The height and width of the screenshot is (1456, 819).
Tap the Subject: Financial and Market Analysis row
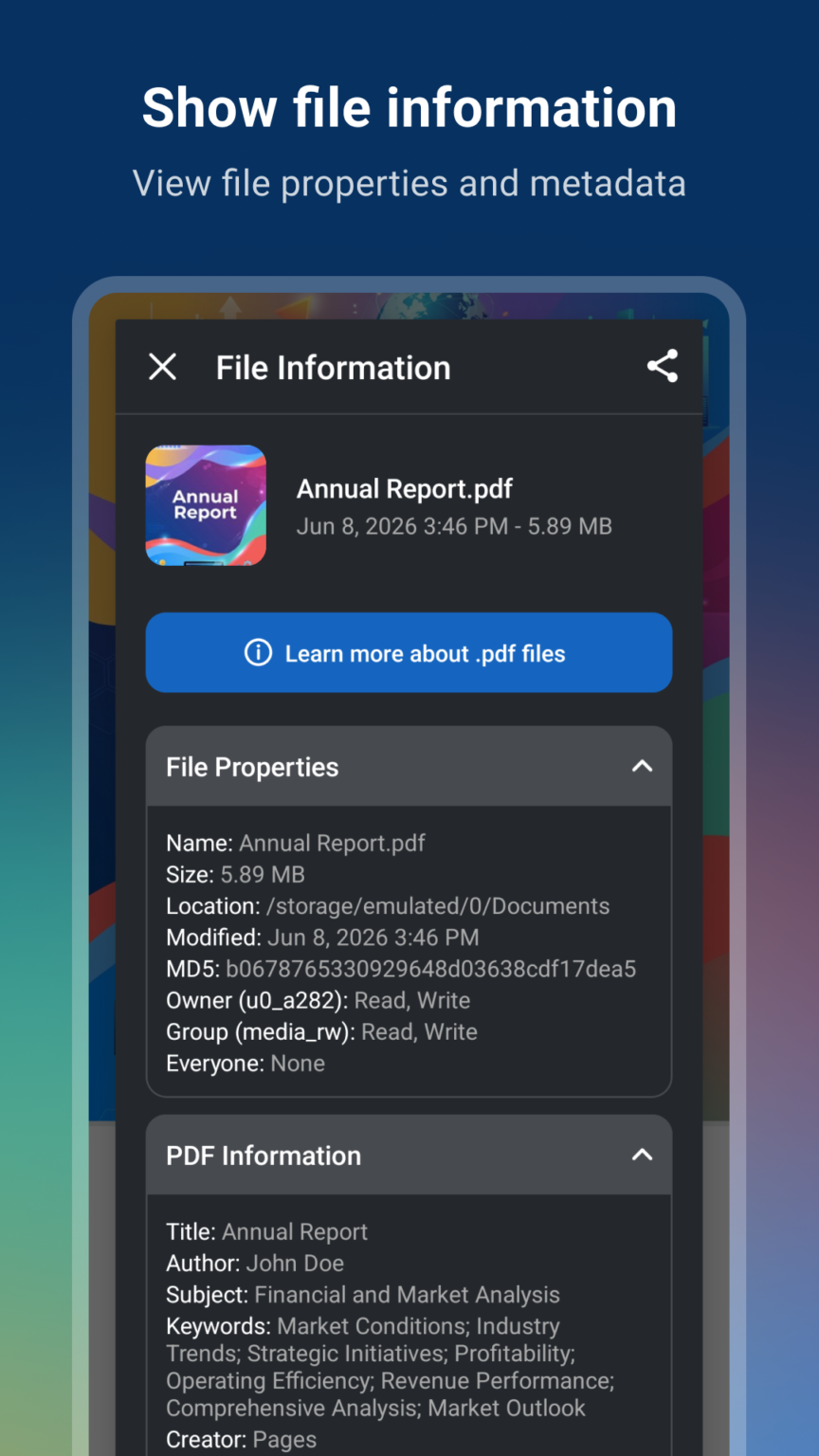coord(363,1295)
